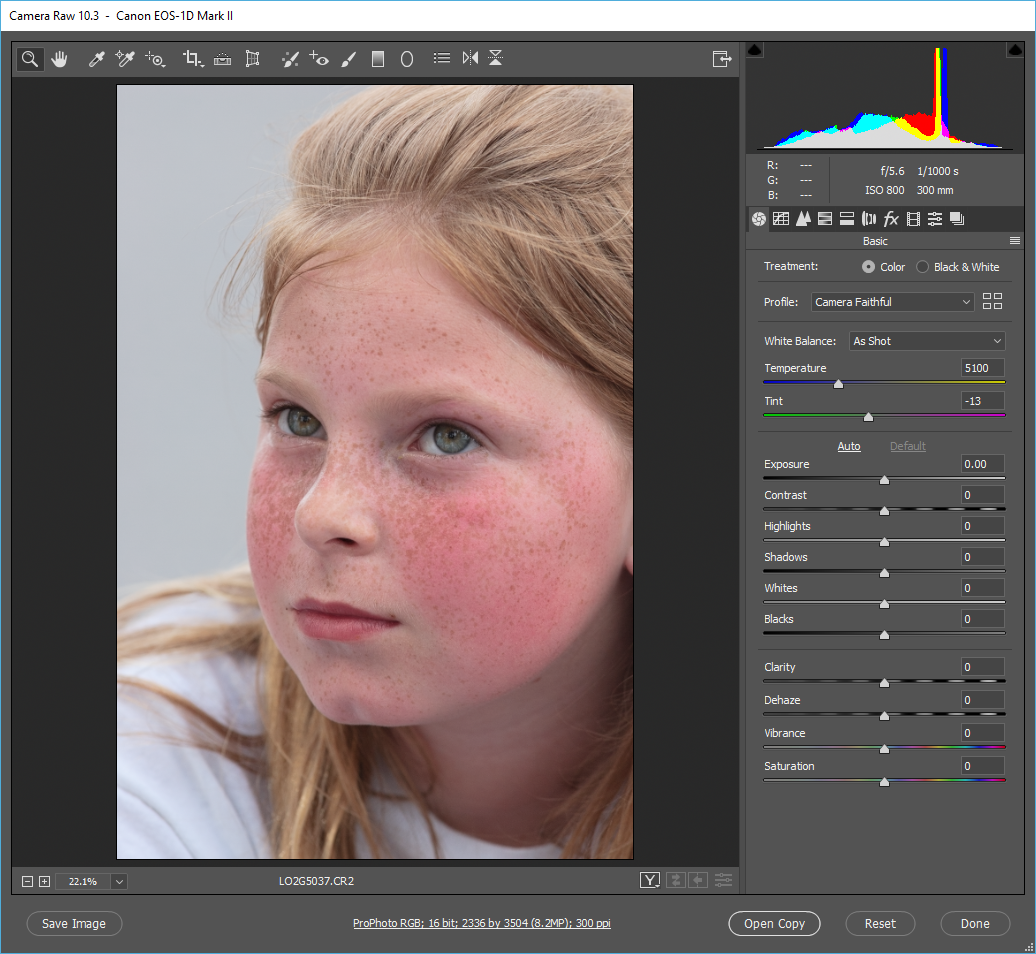Expand the White Balance As Shot dropdown

coord(926,341)
